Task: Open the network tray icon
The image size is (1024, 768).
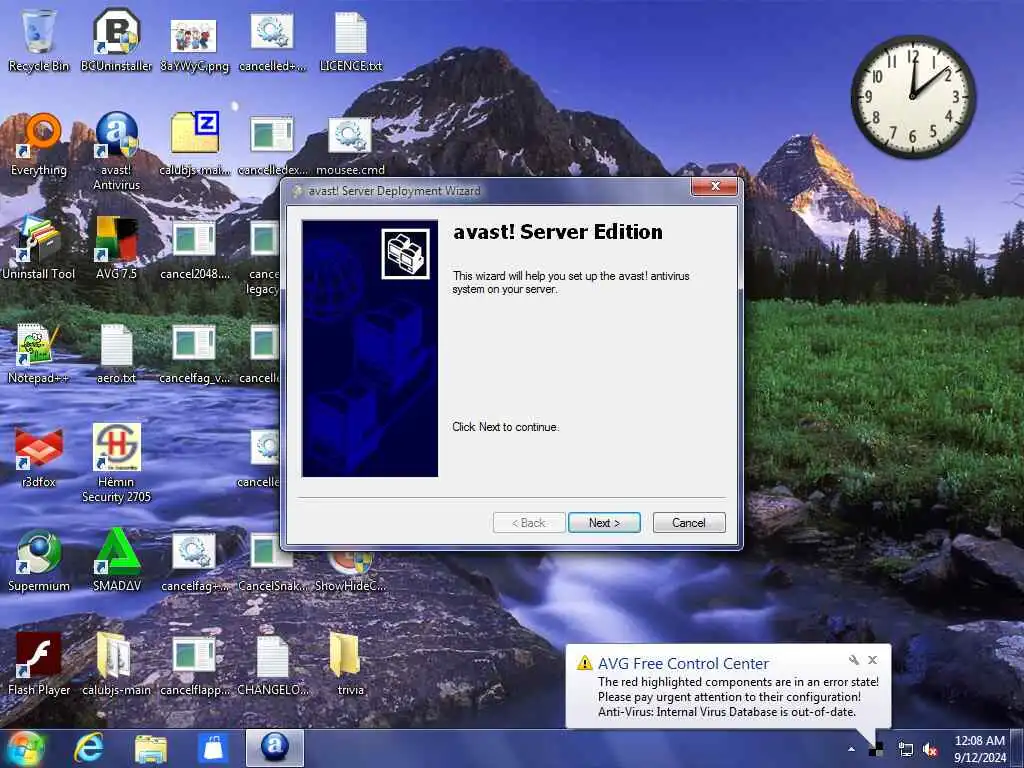Action: (x=905, y=749)
